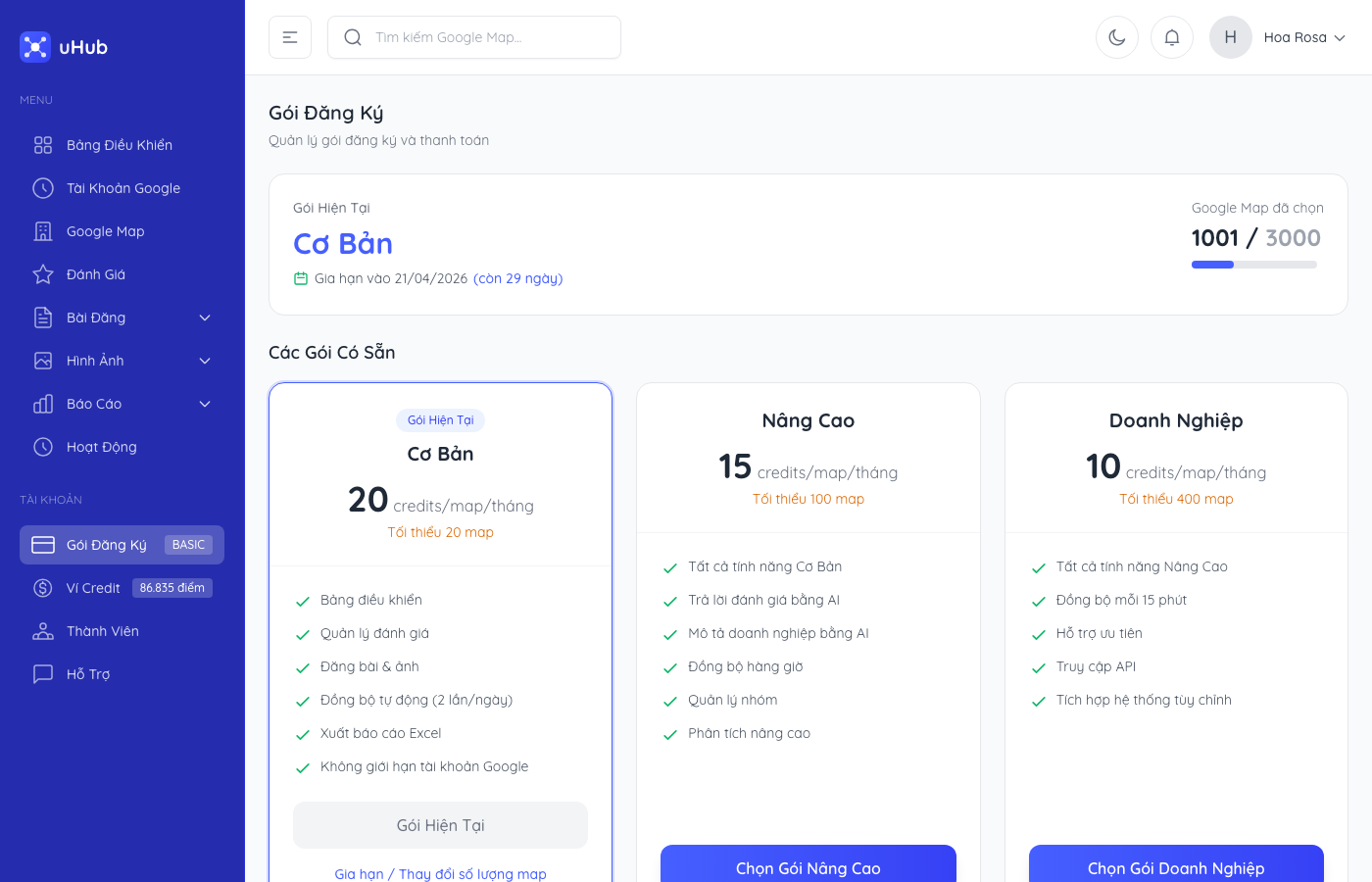This screenshot has width=1372, height=882.
Task: Click the Hoạt Động clock icon
Action: [43, 447]
